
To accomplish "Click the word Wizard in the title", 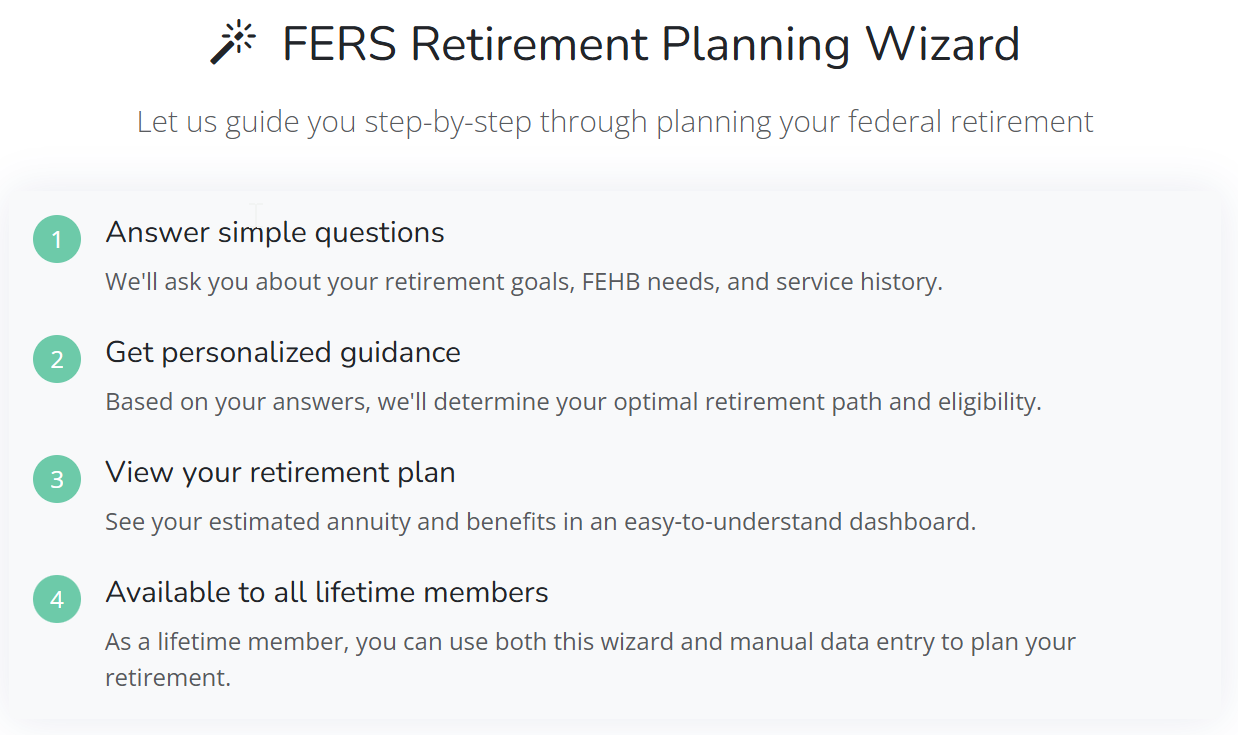I will pyautogui.click(x=942, y=45).
